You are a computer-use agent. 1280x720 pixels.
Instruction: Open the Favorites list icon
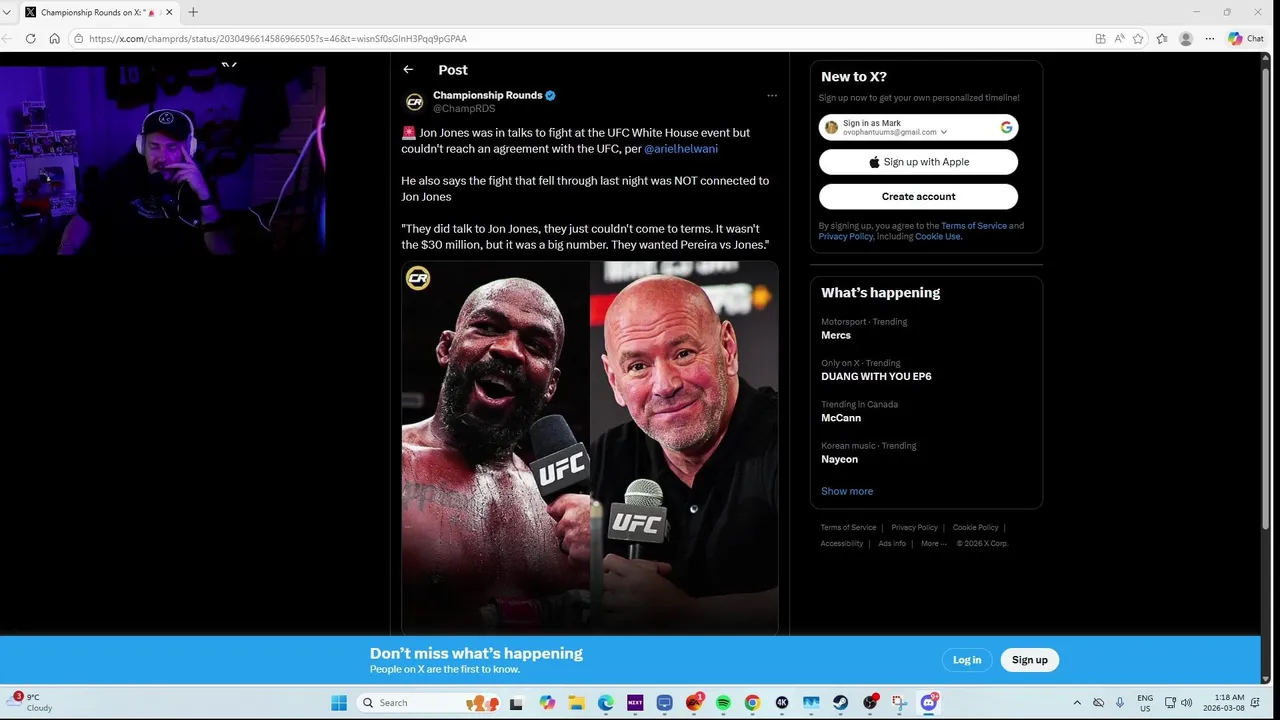(x=1162, y=39)
